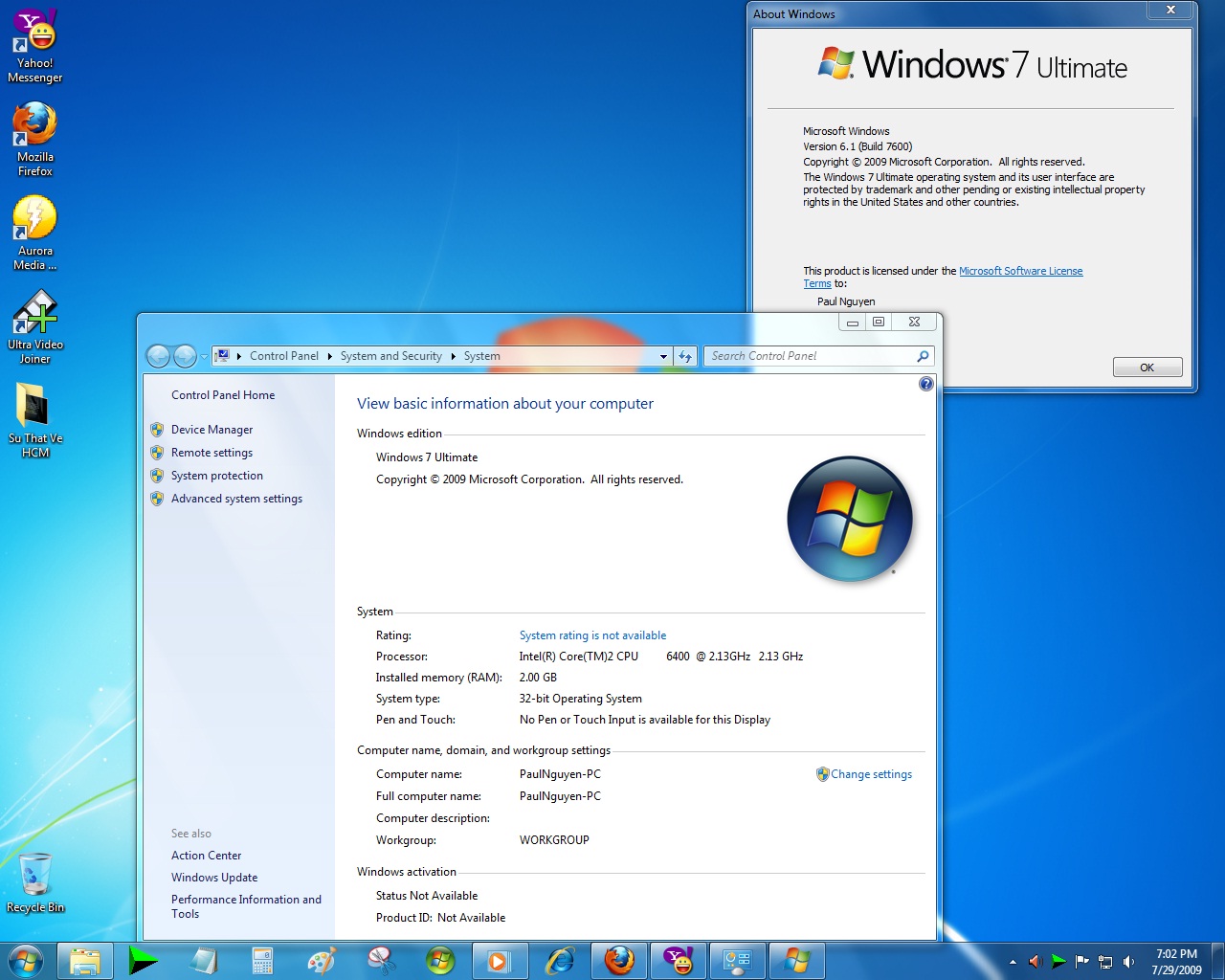This screenshot has width=1225, height=980.
Task: Open Control Panel Home link
Action: (x=223, y=395)
